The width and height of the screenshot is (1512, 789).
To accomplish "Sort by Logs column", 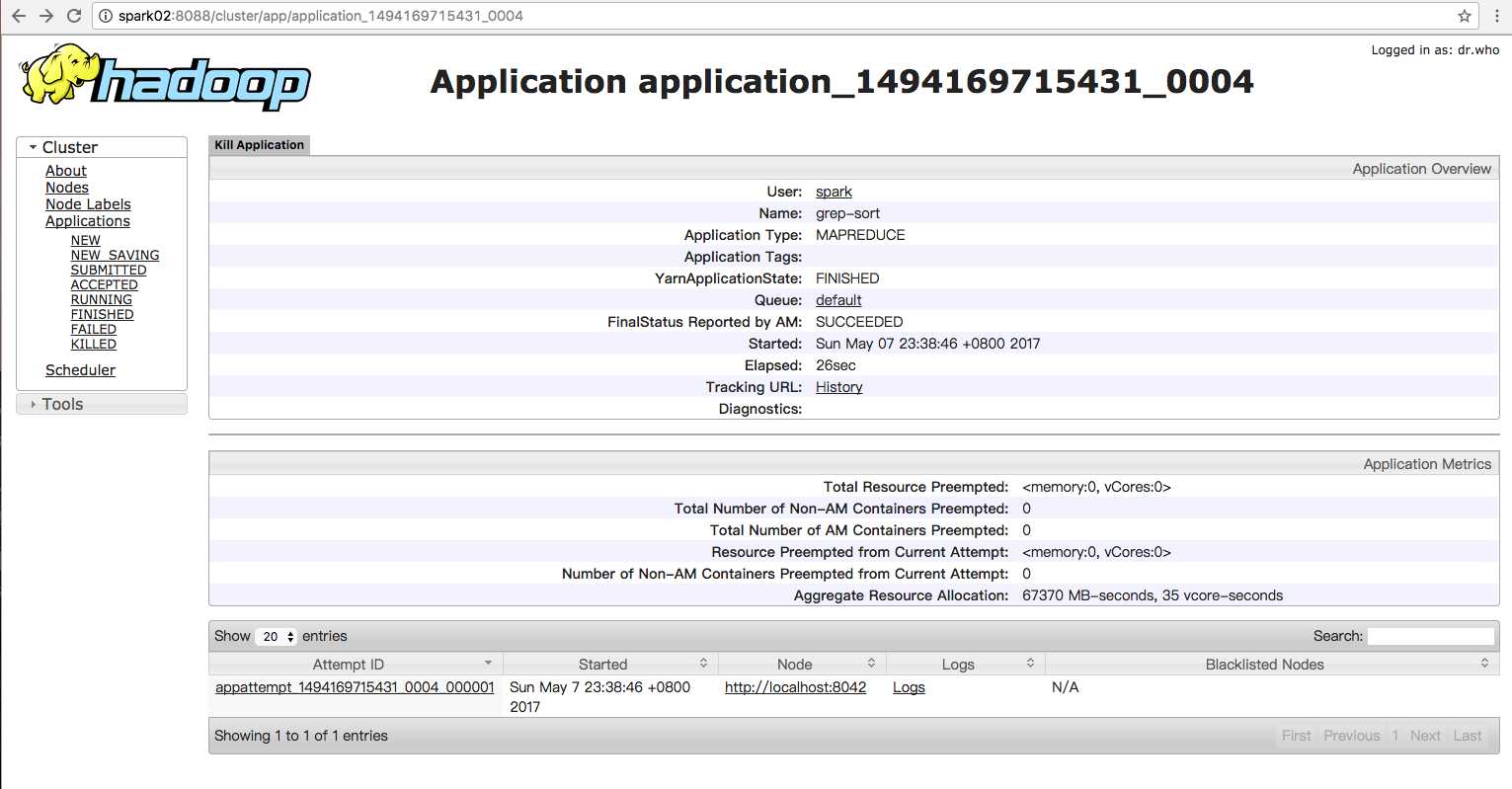I will point(965,665).
